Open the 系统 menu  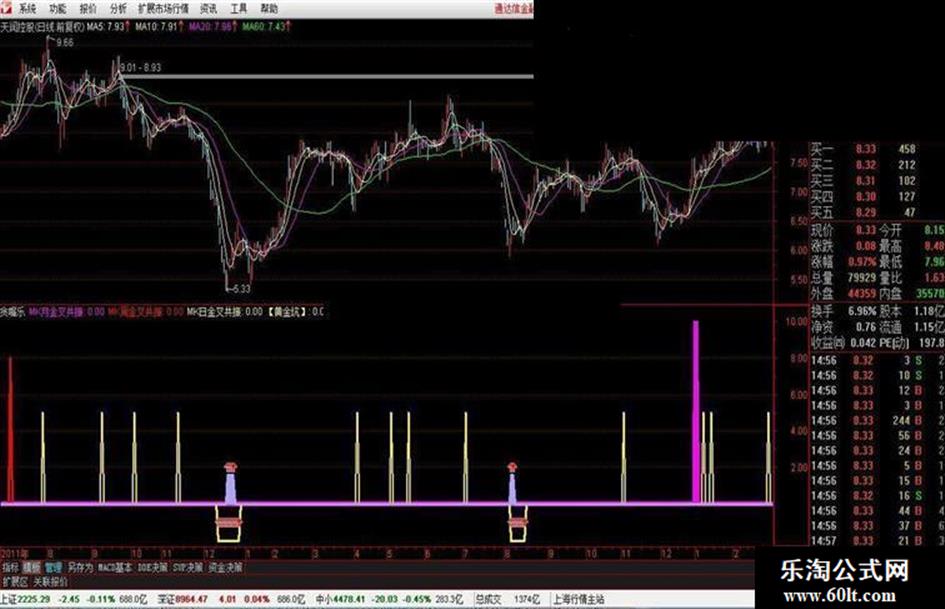[27, 8]
